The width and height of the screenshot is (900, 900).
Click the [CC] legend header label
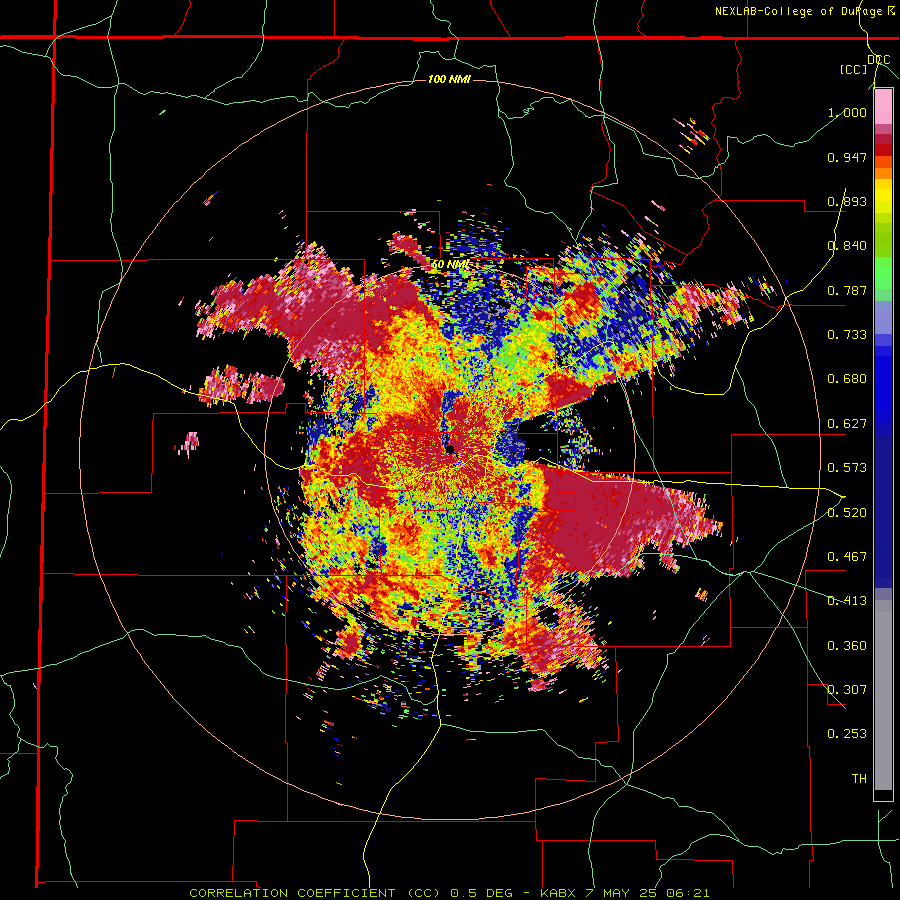(853, 69)
